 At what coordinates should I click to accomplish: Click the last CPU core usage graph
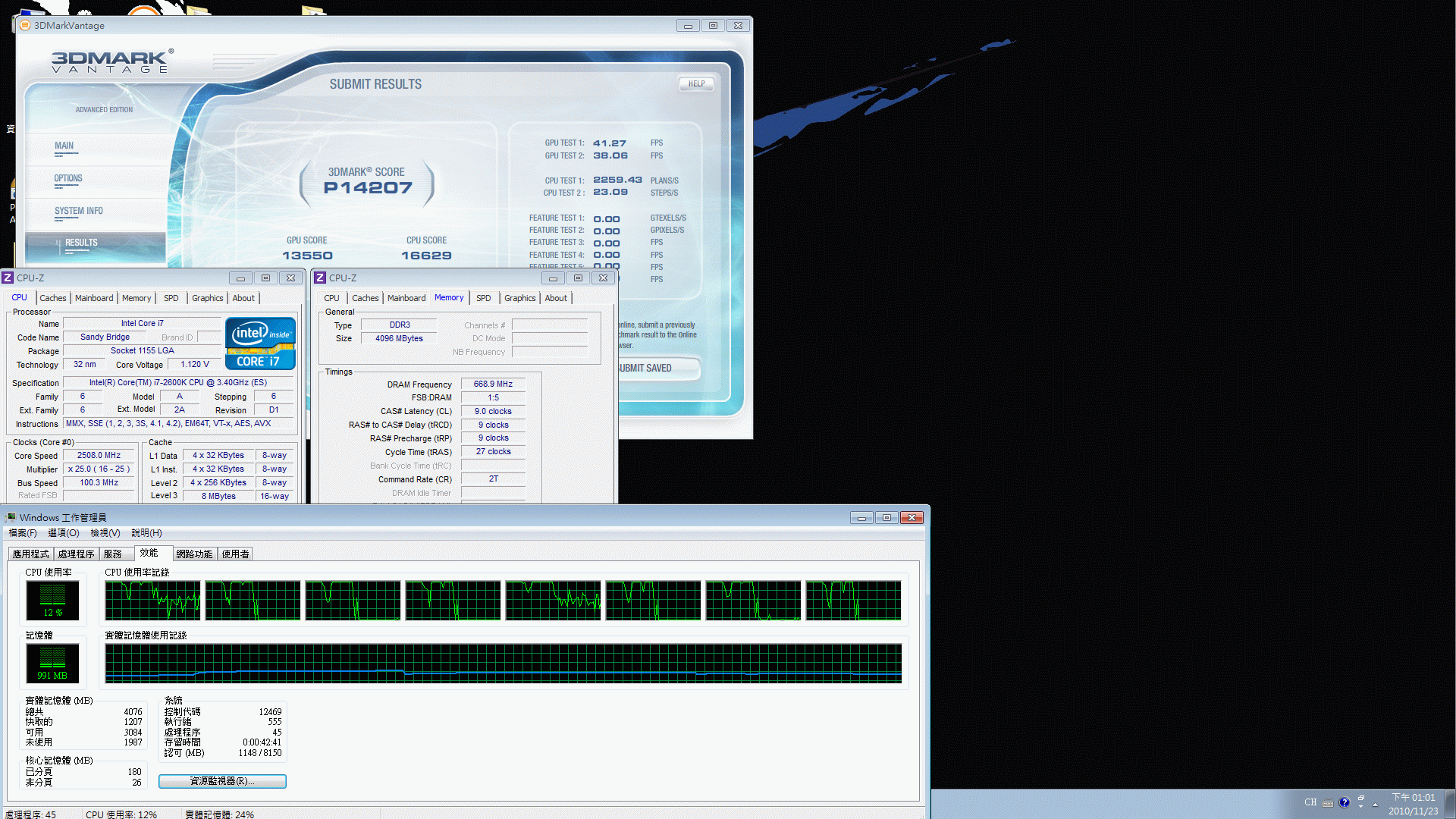coord(853,601)
